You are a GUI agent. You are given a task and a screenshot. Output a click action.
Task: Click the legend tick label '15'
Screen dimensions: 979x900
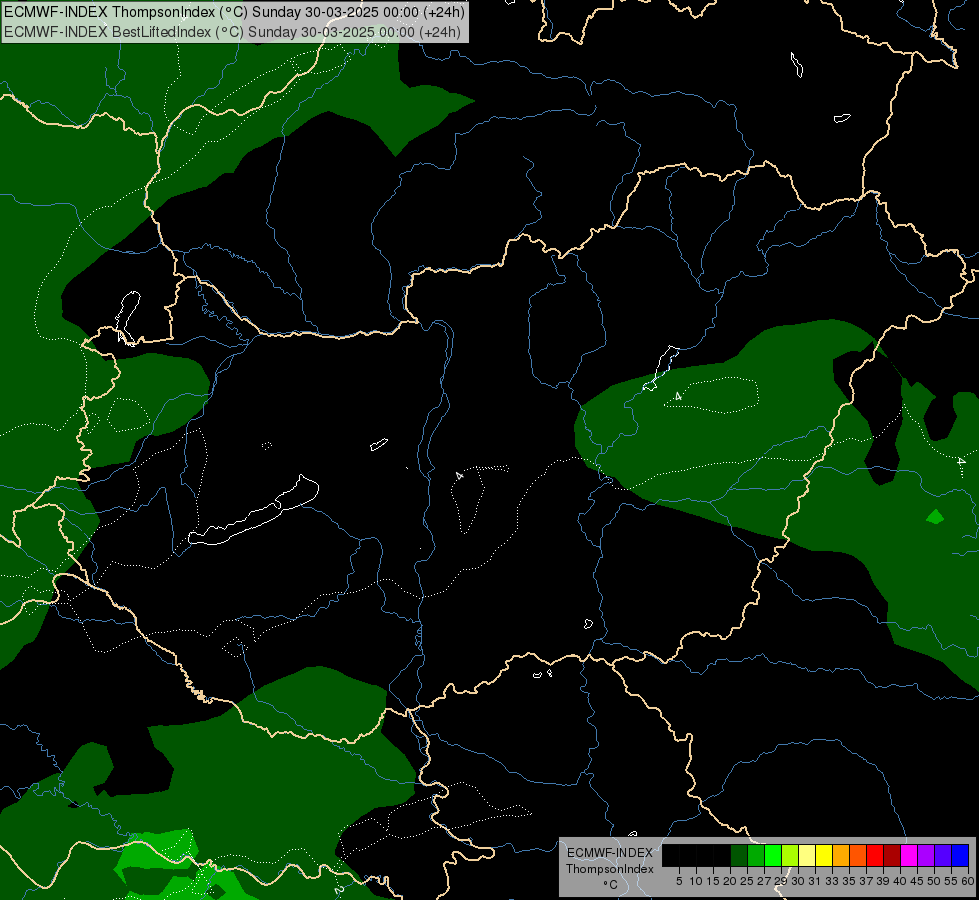click(713, 881)
